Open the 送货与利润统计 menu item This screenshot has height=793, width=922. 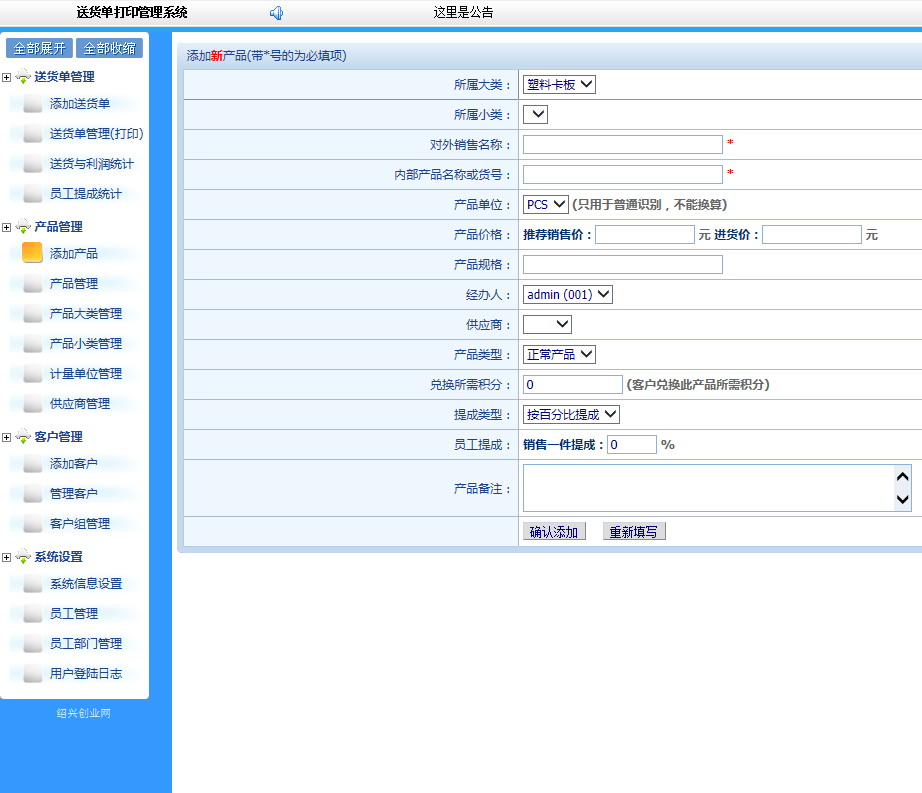(92, 163)
